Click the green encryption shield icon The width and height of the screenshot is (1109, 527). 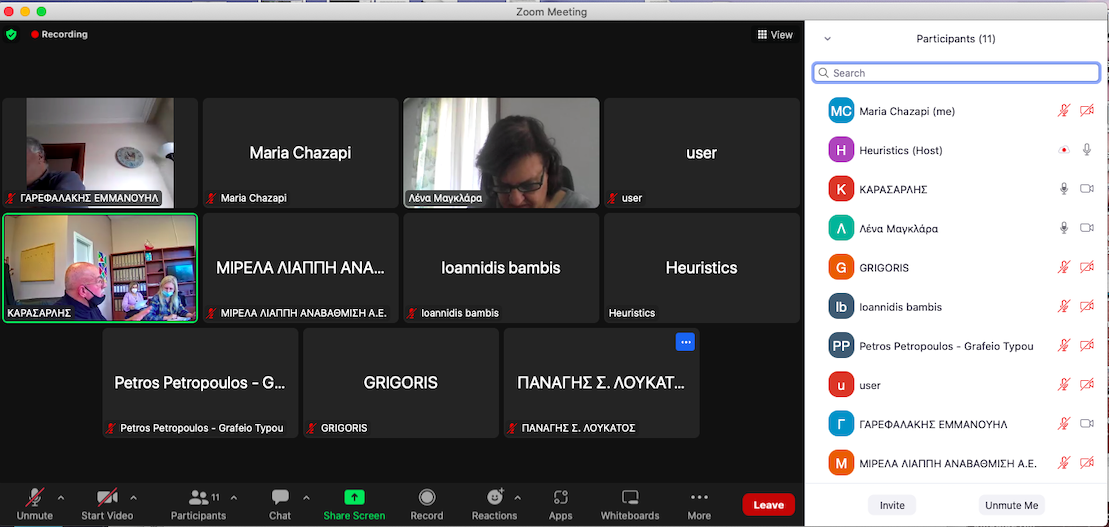(x=11, y=34)
